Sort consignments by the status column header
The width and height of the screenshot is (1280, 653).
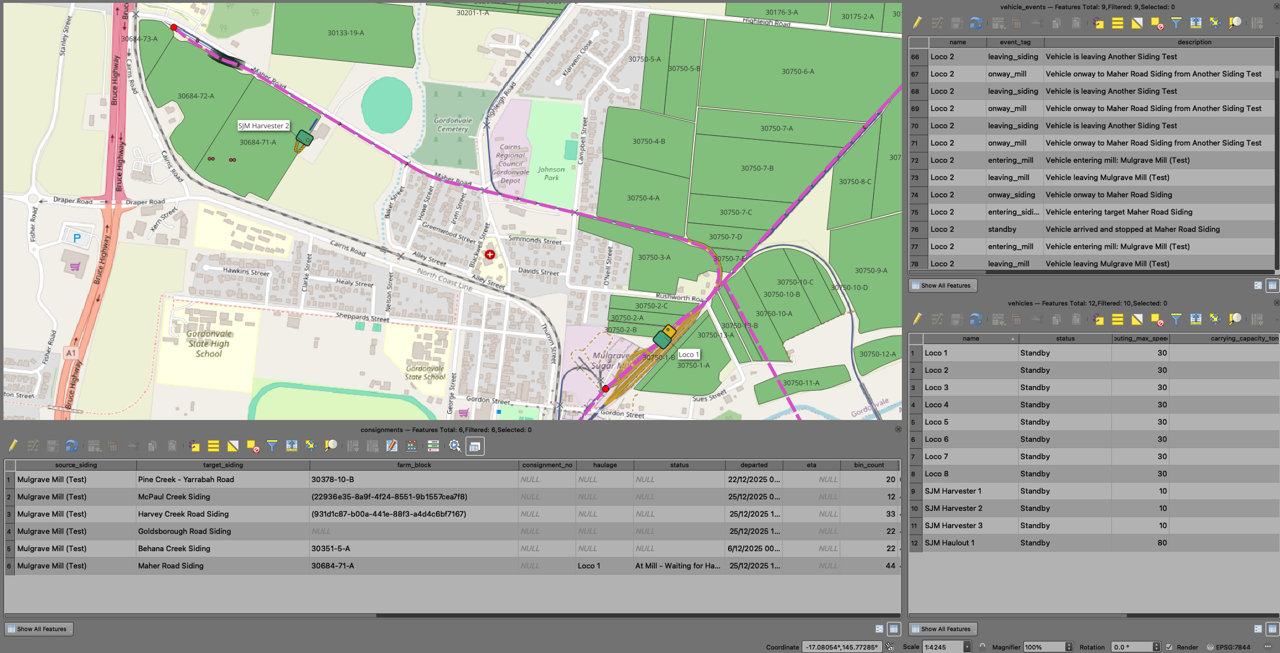coord(679,465)
